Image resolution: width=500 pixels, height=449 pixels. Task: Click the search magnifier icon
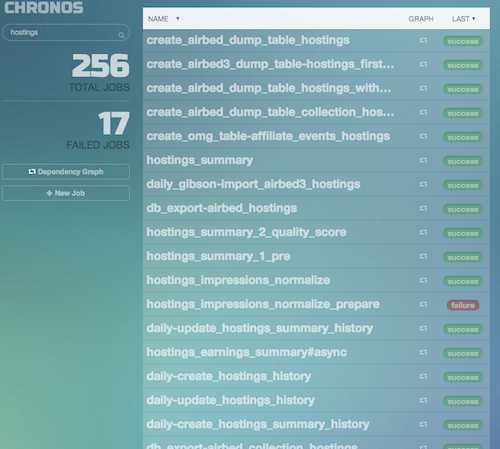(x=121, y=35)
